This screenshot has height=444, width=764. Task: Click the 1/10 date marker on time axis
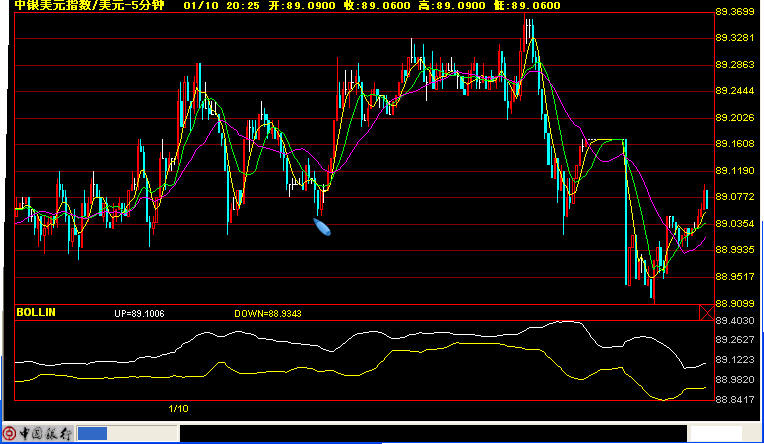tap(178, 408)
